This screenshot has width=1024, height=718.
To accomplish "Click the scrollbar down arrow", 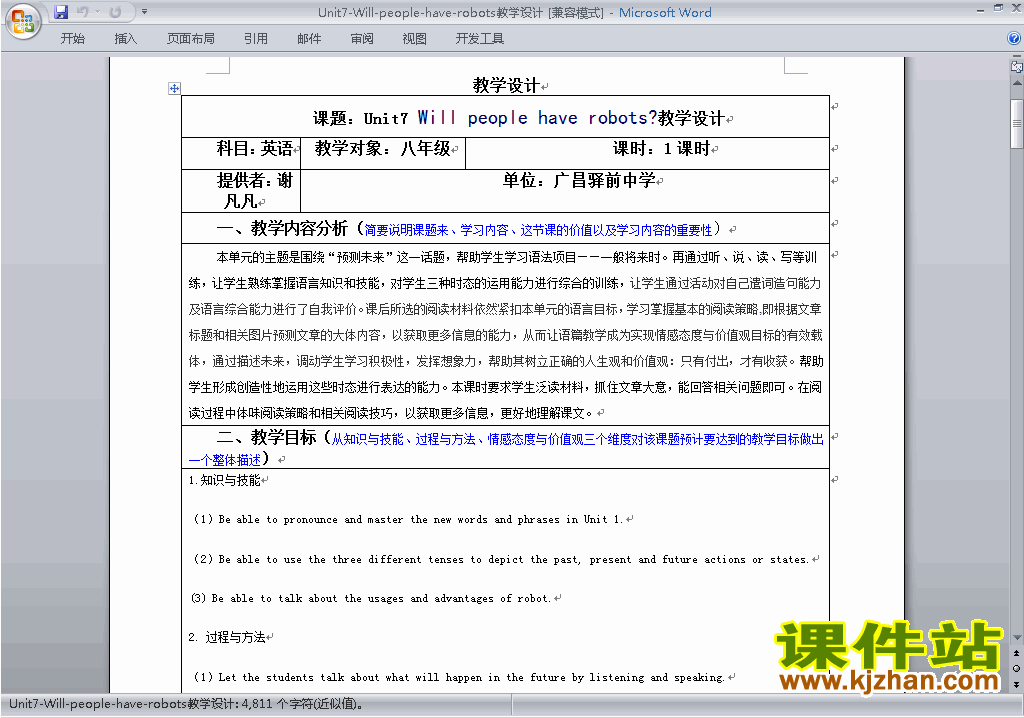I will [1017, 638].
